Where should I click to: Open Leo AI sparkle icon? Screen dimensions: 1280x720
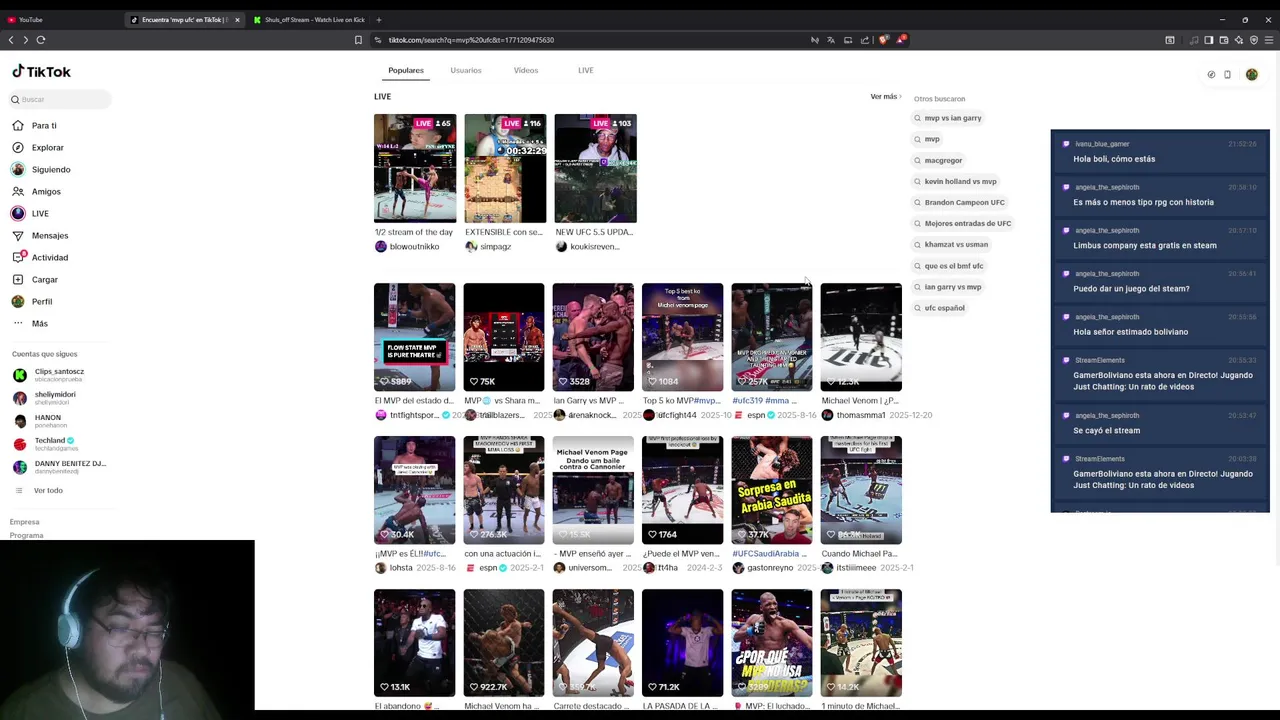point(1239,40)
